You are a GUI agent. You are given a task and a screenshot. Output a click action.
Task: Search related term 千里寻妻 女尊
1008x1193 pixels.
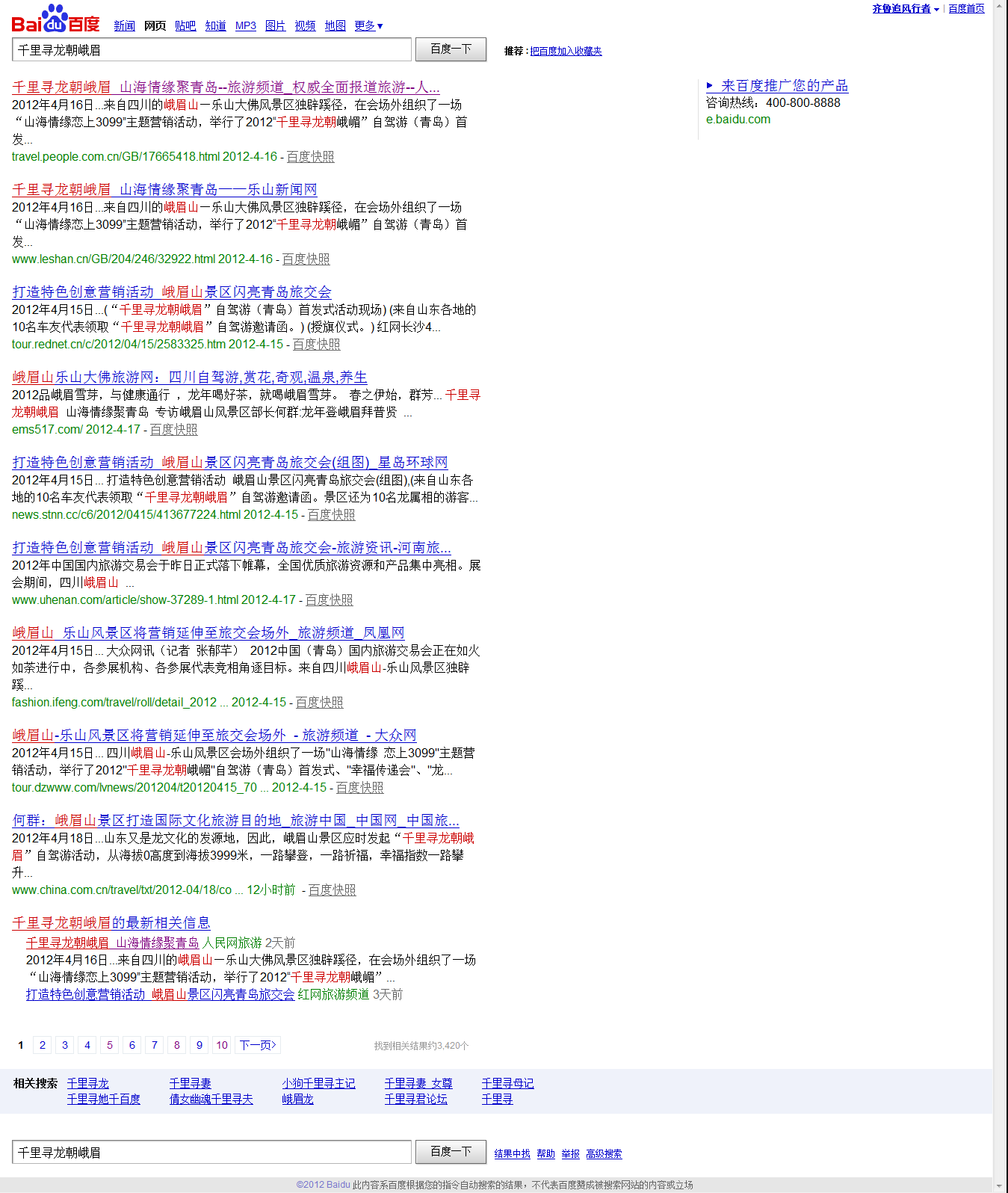pos(418,1084)
